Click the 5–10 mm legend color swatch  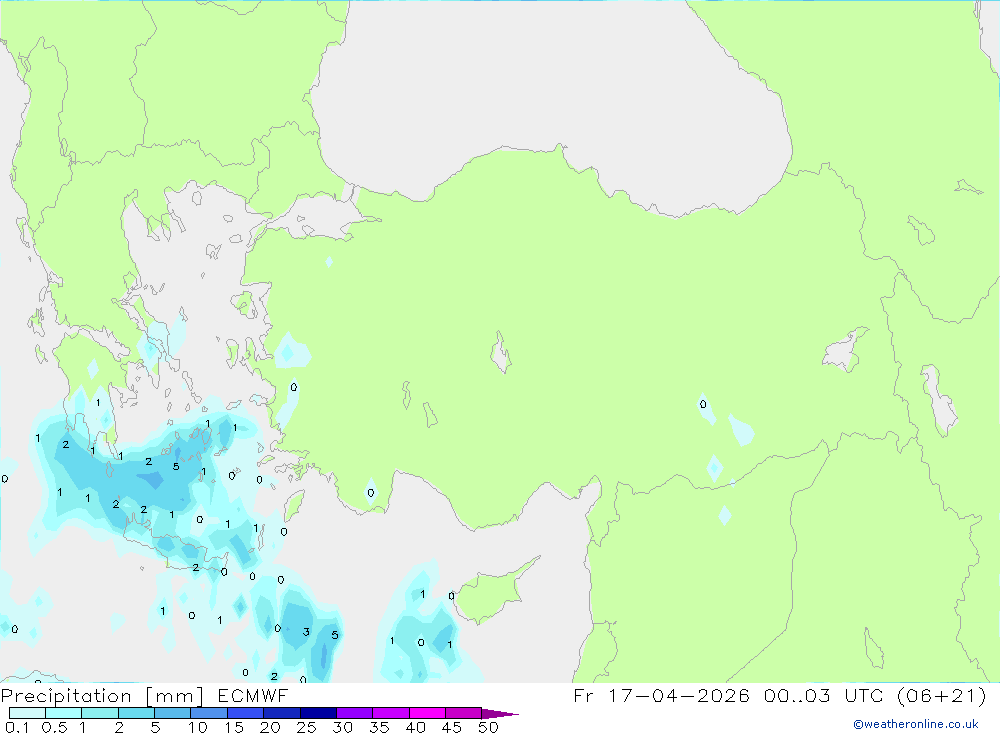172,713
